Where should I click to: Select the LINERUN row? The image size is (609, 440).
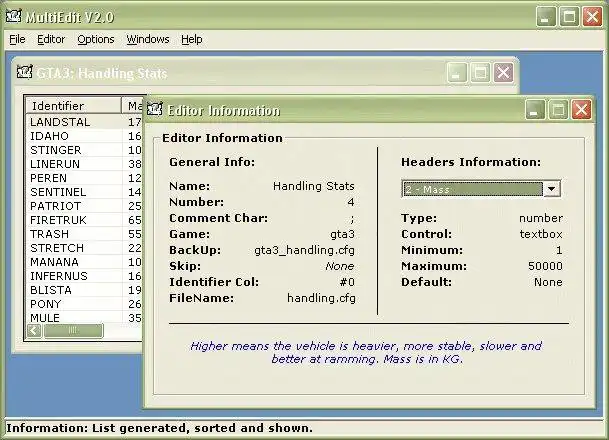tap(85, 164)
